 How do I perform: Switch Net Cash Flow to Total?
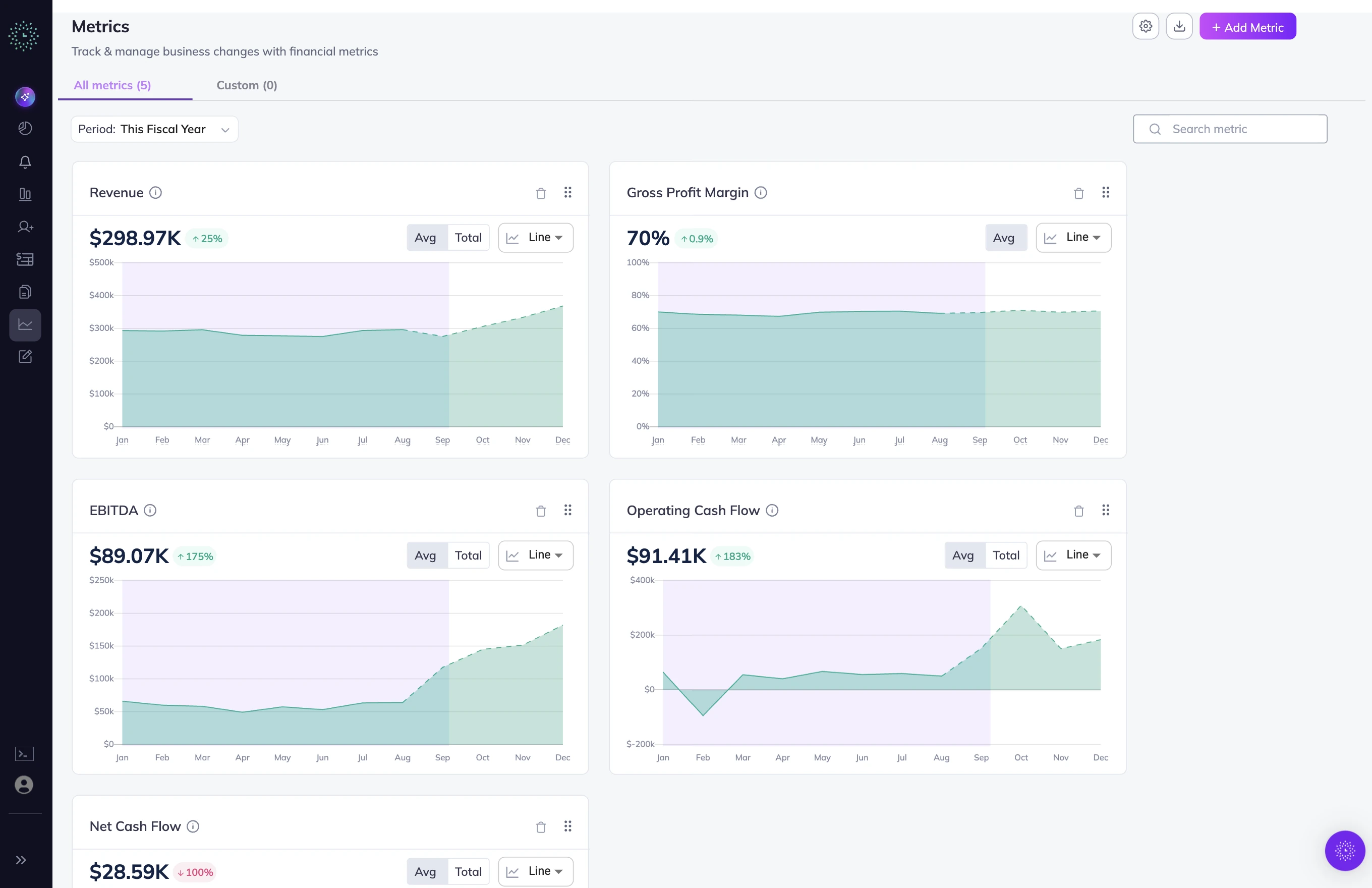(468, 872)
